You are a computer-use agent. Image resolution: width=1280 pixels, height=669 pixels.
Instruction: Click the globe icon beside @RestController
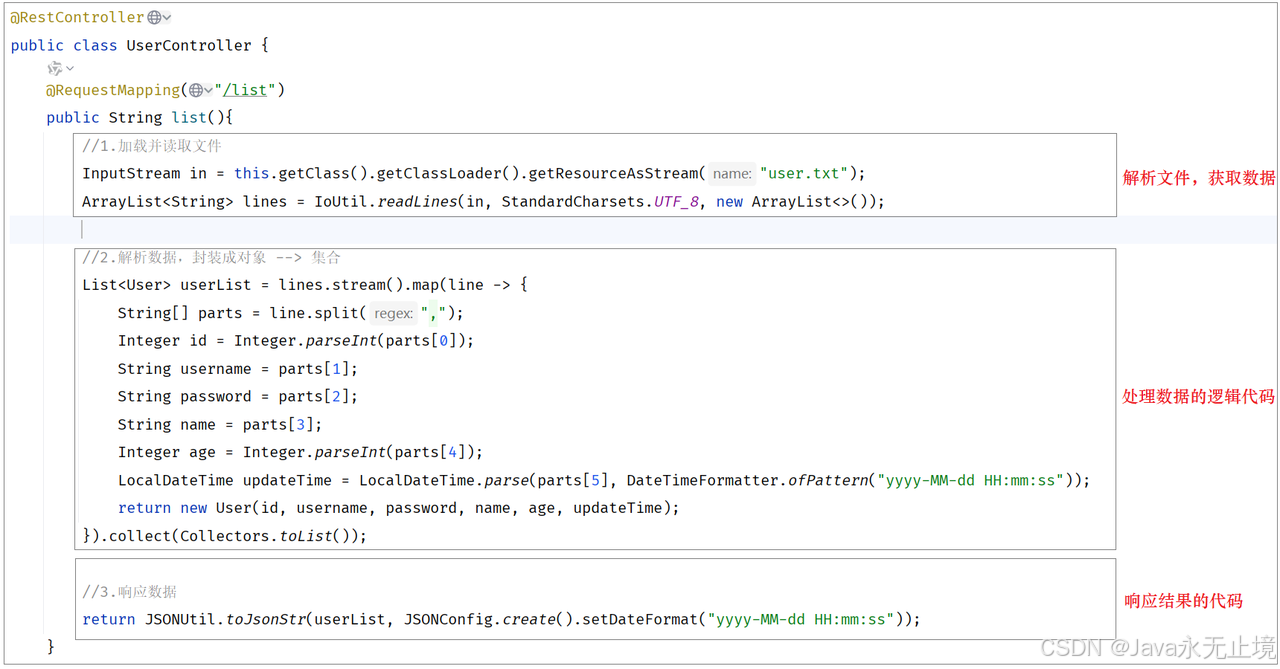[154, 17]
